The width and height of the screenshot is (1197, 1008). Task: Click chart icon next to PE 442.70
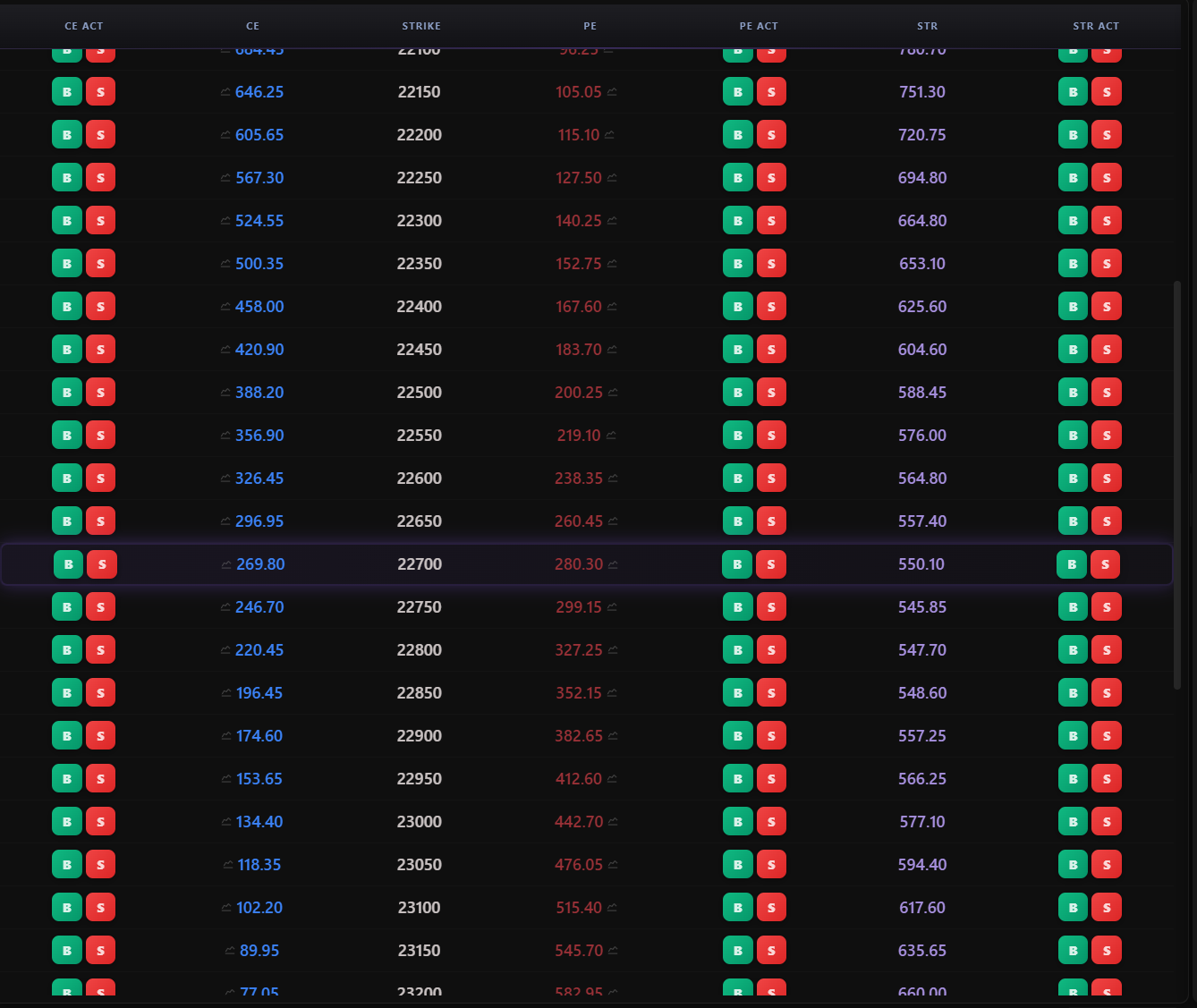point(613,822)
